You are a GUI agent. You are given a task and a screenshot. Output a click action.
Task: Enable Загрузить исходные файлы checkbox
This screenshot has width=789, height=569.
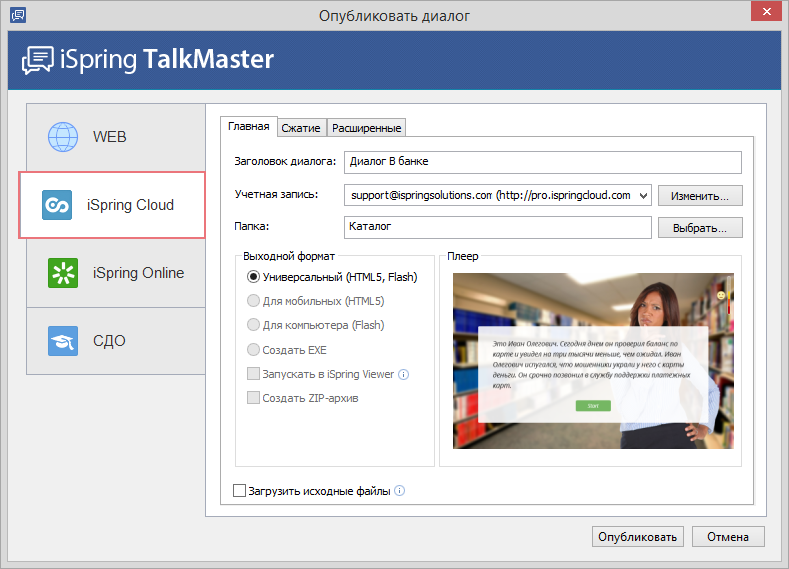[240, 491]
